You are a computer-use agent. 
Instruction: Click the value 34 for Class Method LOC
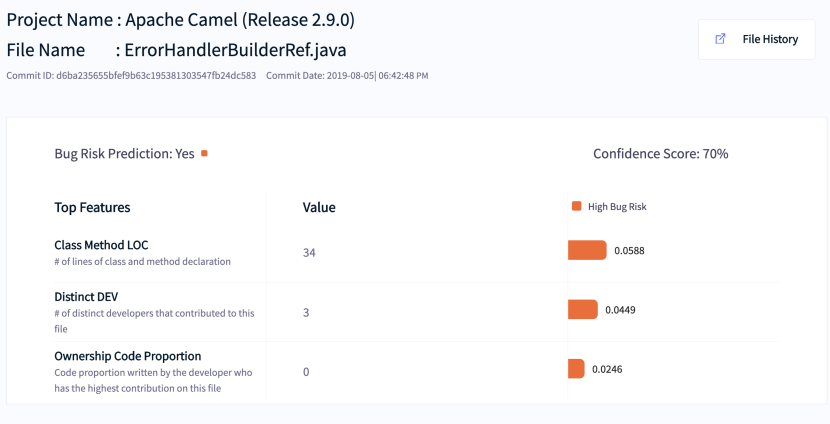pyautogui.click(x=309, y=253)
